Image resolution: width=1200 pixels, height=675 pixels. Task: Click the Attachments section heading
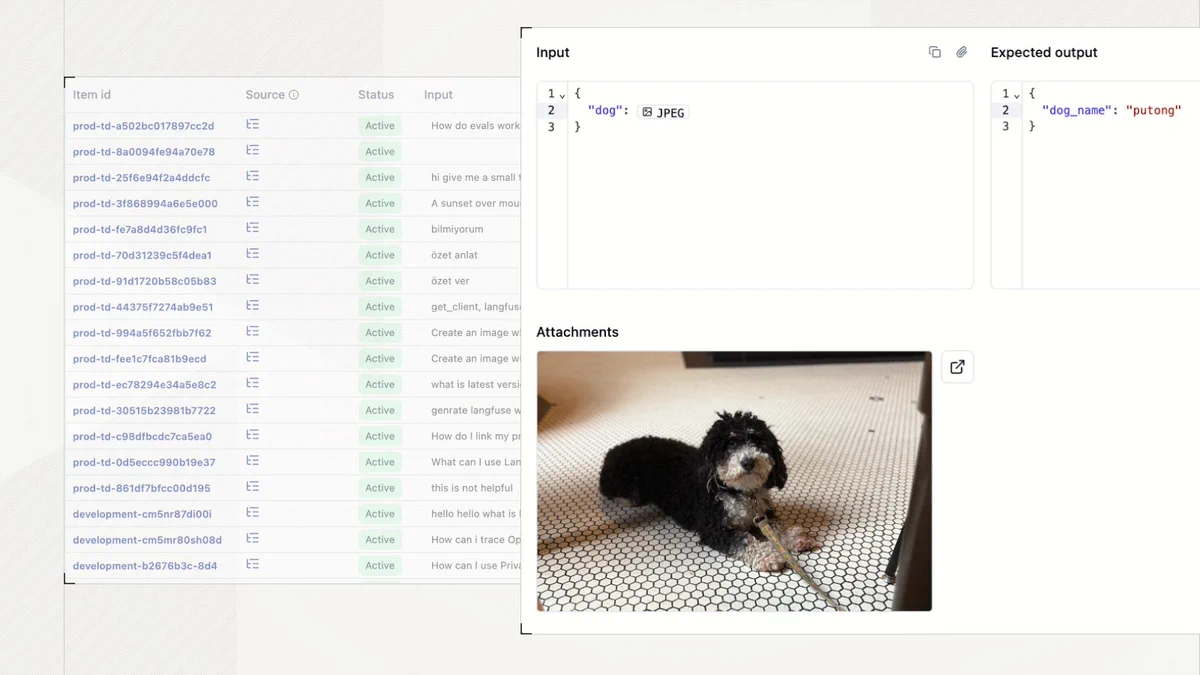(577, 332)
